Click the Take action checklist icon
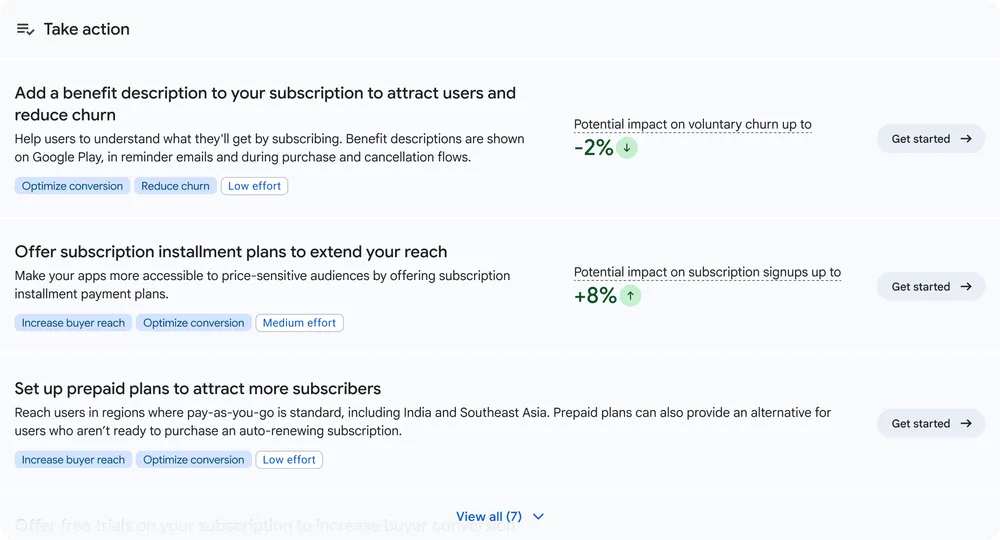Viewport: 1000px width, 540px height. 25,29
